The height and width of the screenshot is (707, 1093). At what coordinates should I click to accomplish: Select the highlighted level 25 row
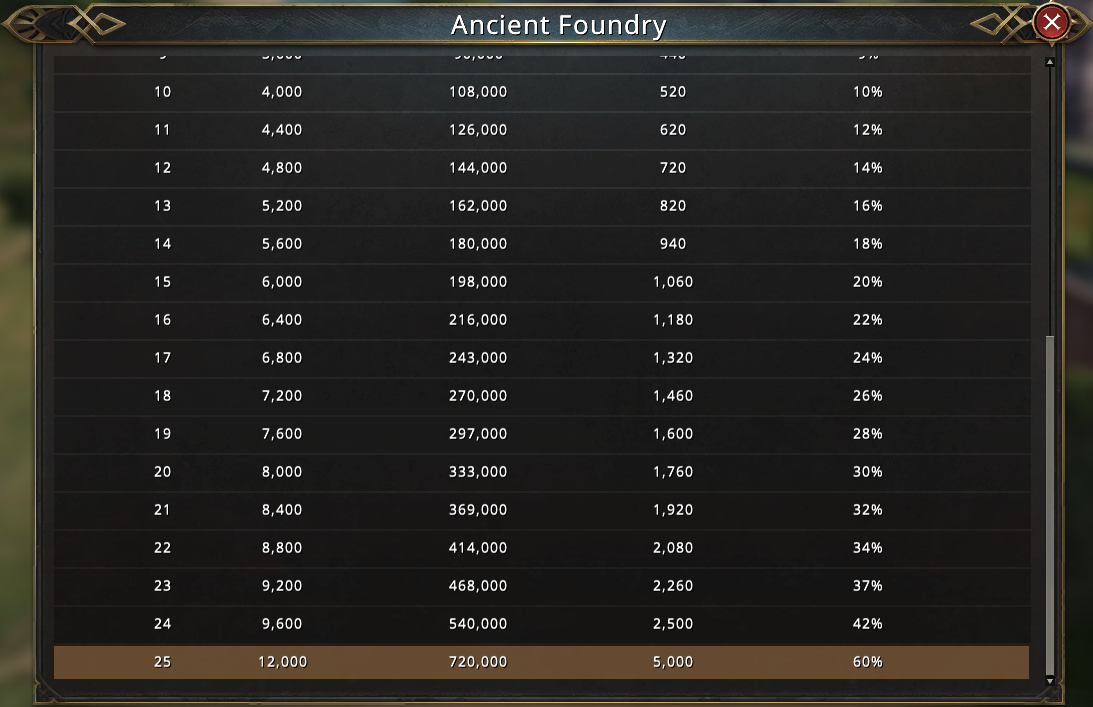coord(541,662)
